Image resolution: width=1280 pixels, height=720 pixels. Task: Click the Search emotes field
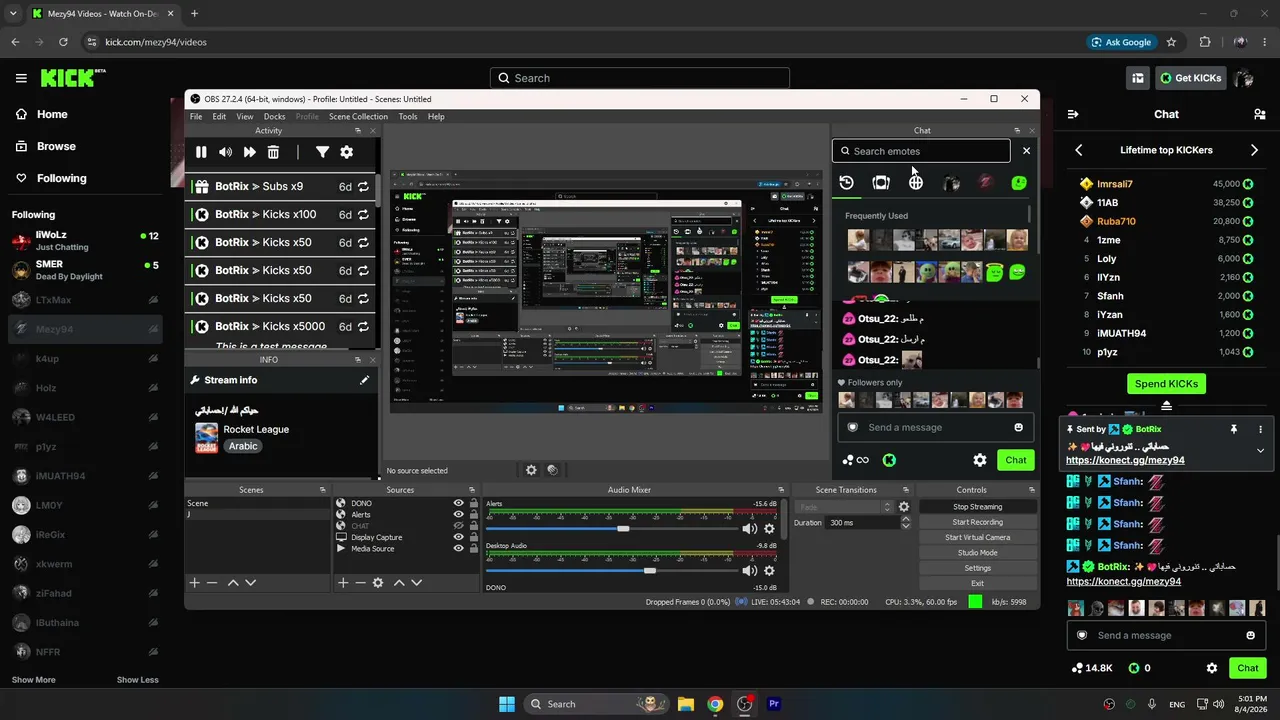(x=921, y=151)
